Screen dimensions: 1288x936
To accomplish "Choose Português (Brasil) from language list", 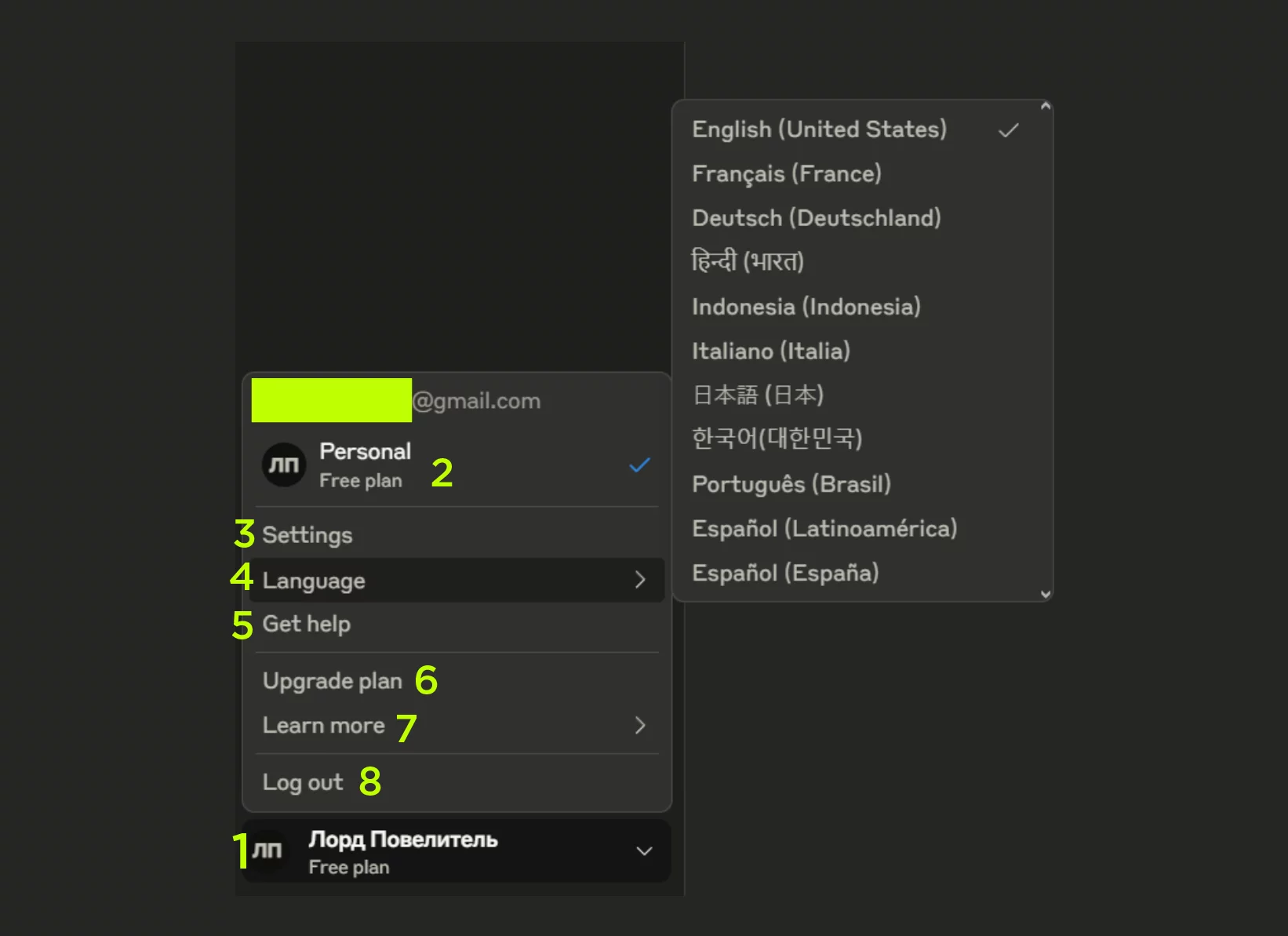I will click(x=791, y=484).
